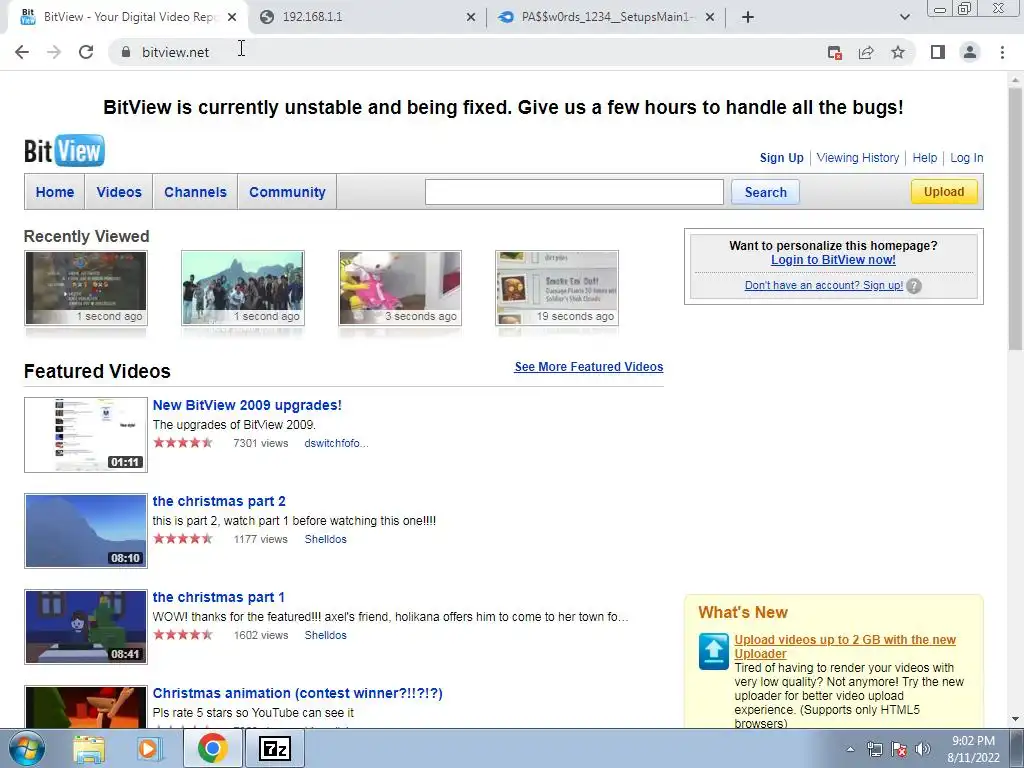Open the Windows Start button
This screenshot has width=1024, height=768.
(27, 748)
